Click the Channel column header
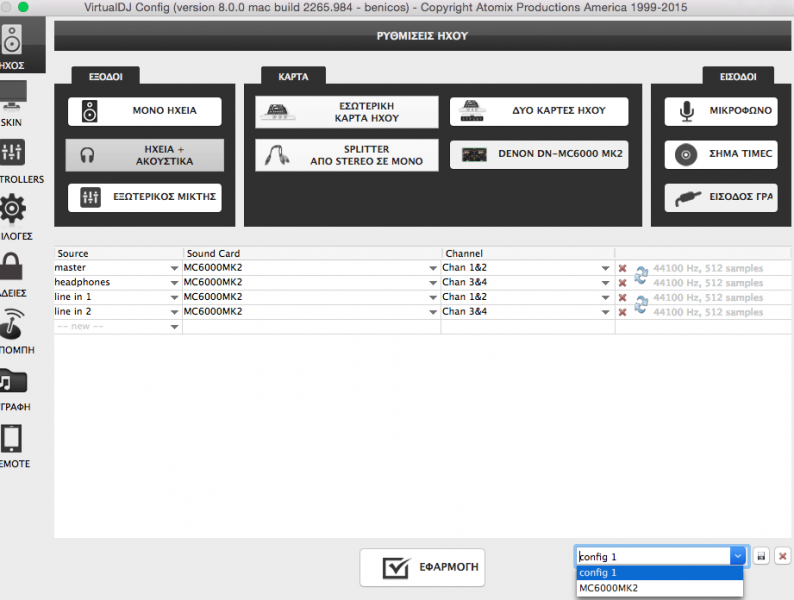794x600 pixels. (x=528, y=253)
